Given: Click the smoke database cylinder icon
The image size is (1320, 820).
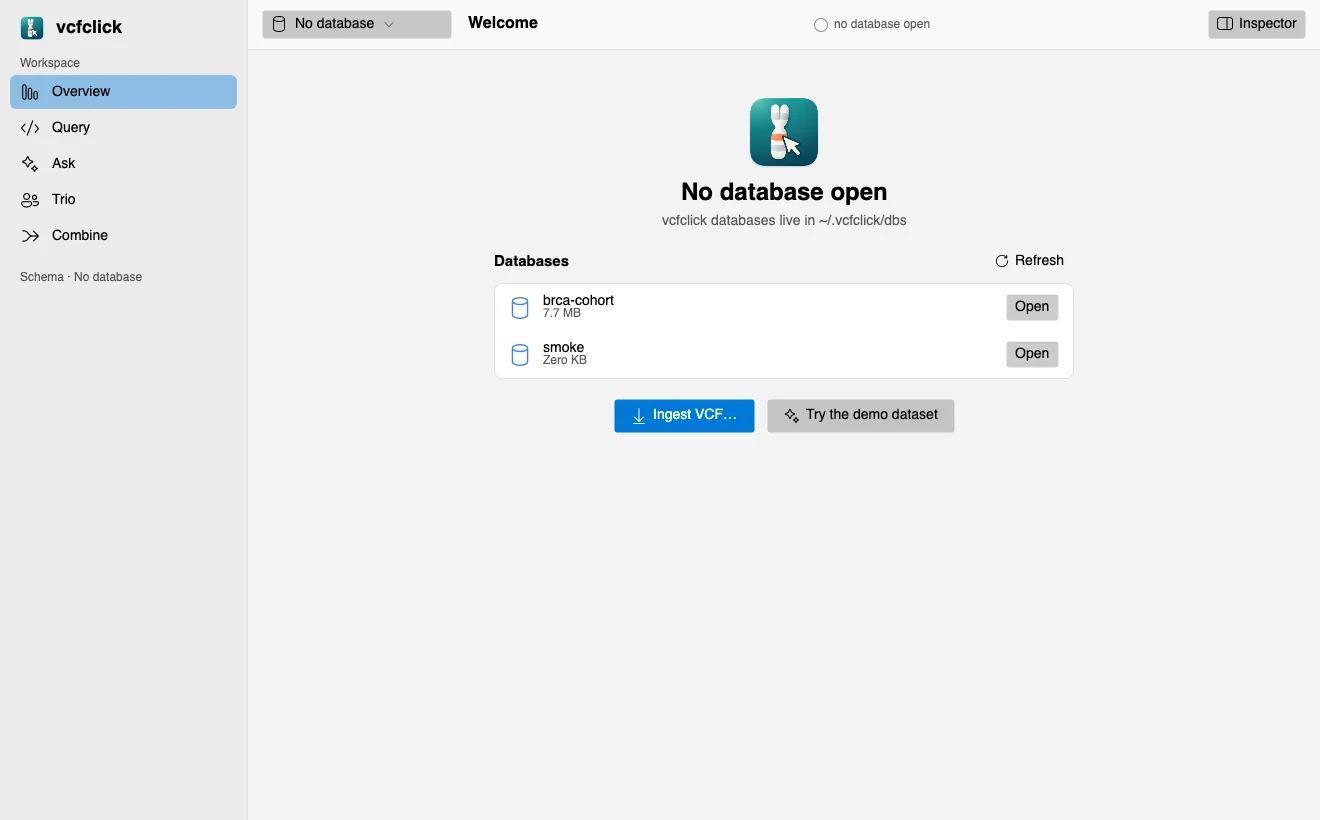Looking at the screenshot, I should click(x=520, y=354).
